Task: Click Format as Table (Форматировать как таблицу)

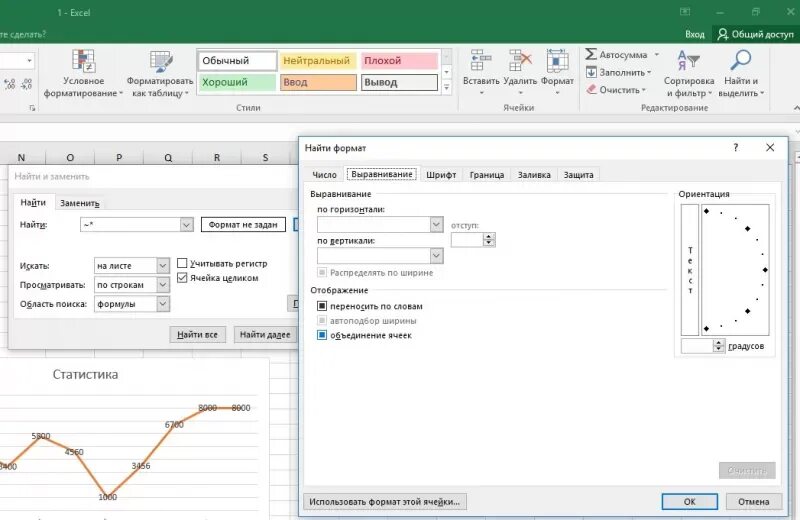Action: (160, 73)
